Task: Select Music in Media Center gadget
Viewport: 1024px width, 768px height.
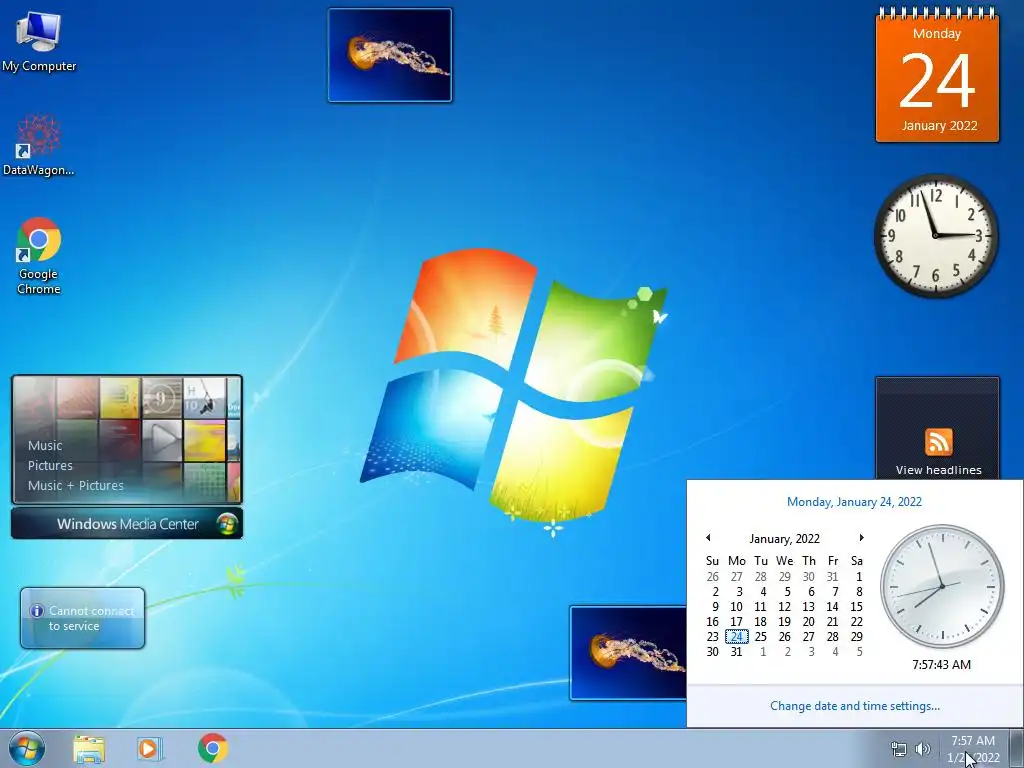Action: (45, 445)
